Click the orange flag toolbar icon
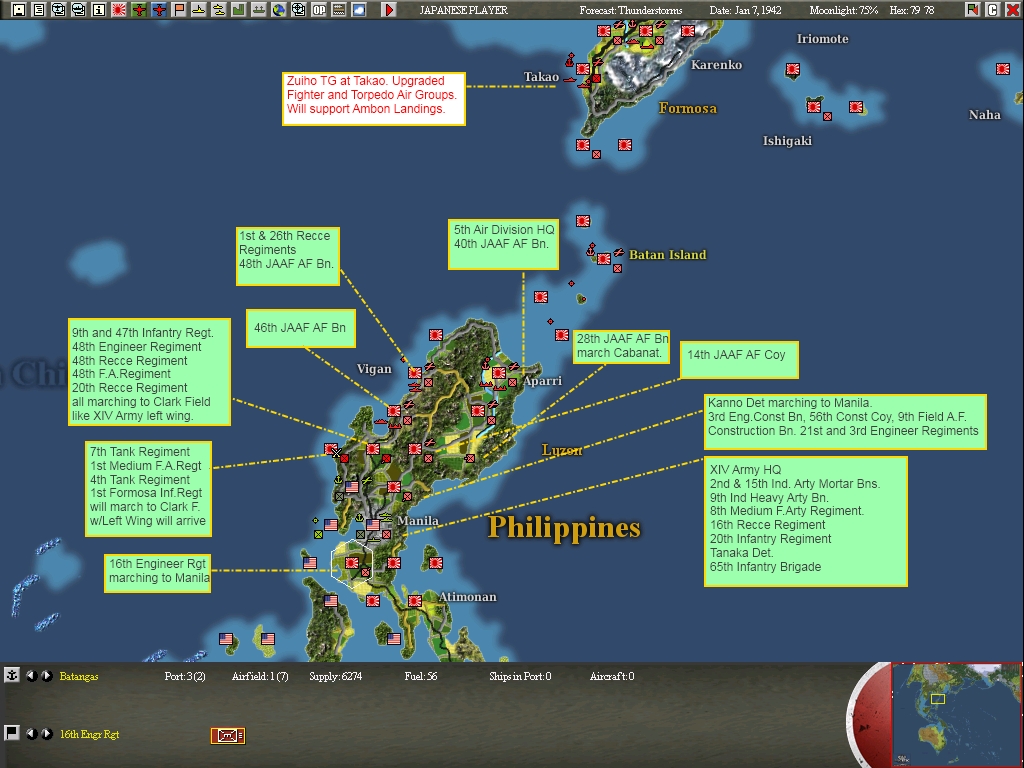The height and width of the screenshot is (768, 1024). tap(178, 9)
